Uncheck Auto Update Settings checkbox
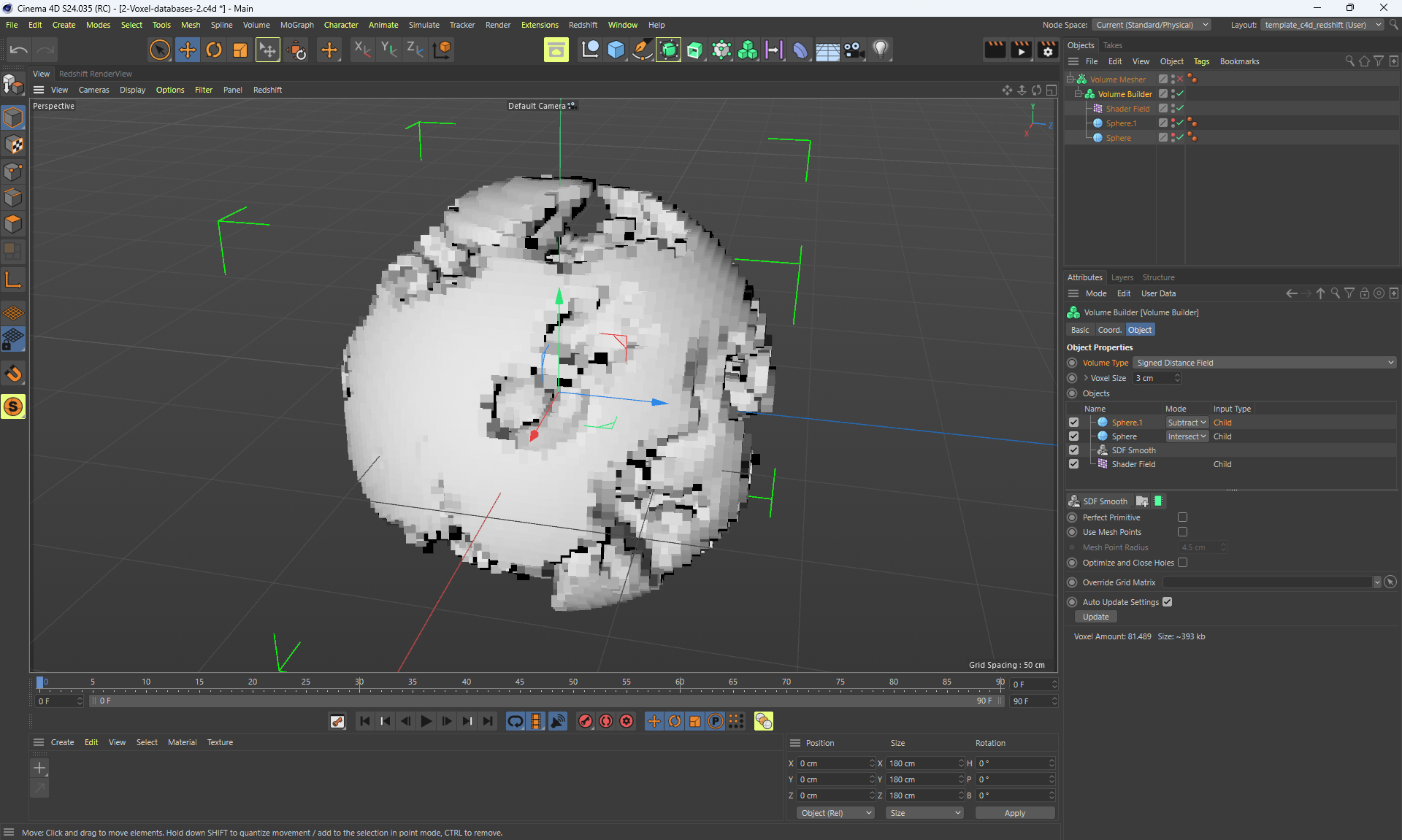Viewport: 1402px width, 840px height. click(1167, 602)
